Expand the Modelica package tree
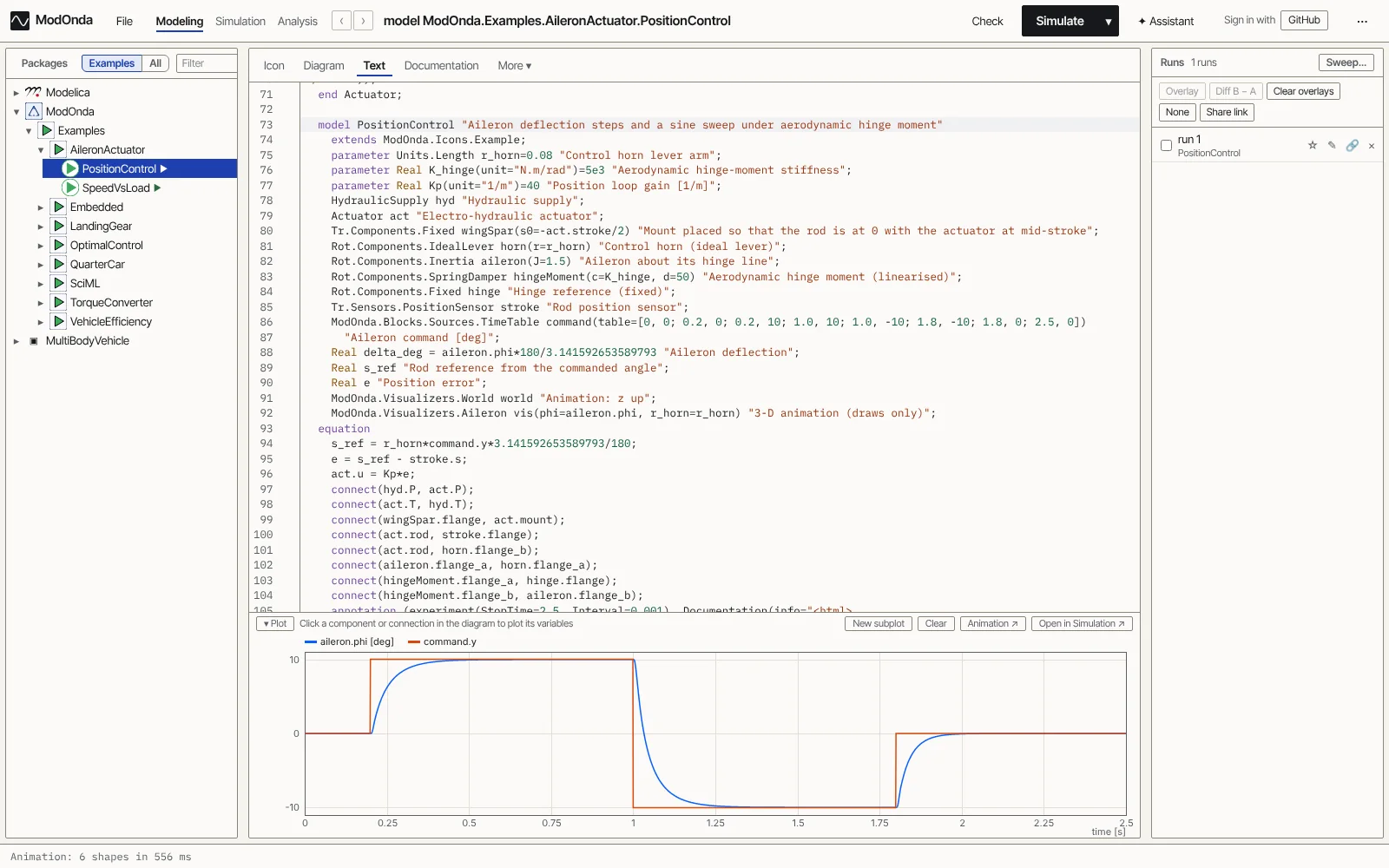Image resolution: width=1389 pixels, height=868 pixels. [16, 93]
